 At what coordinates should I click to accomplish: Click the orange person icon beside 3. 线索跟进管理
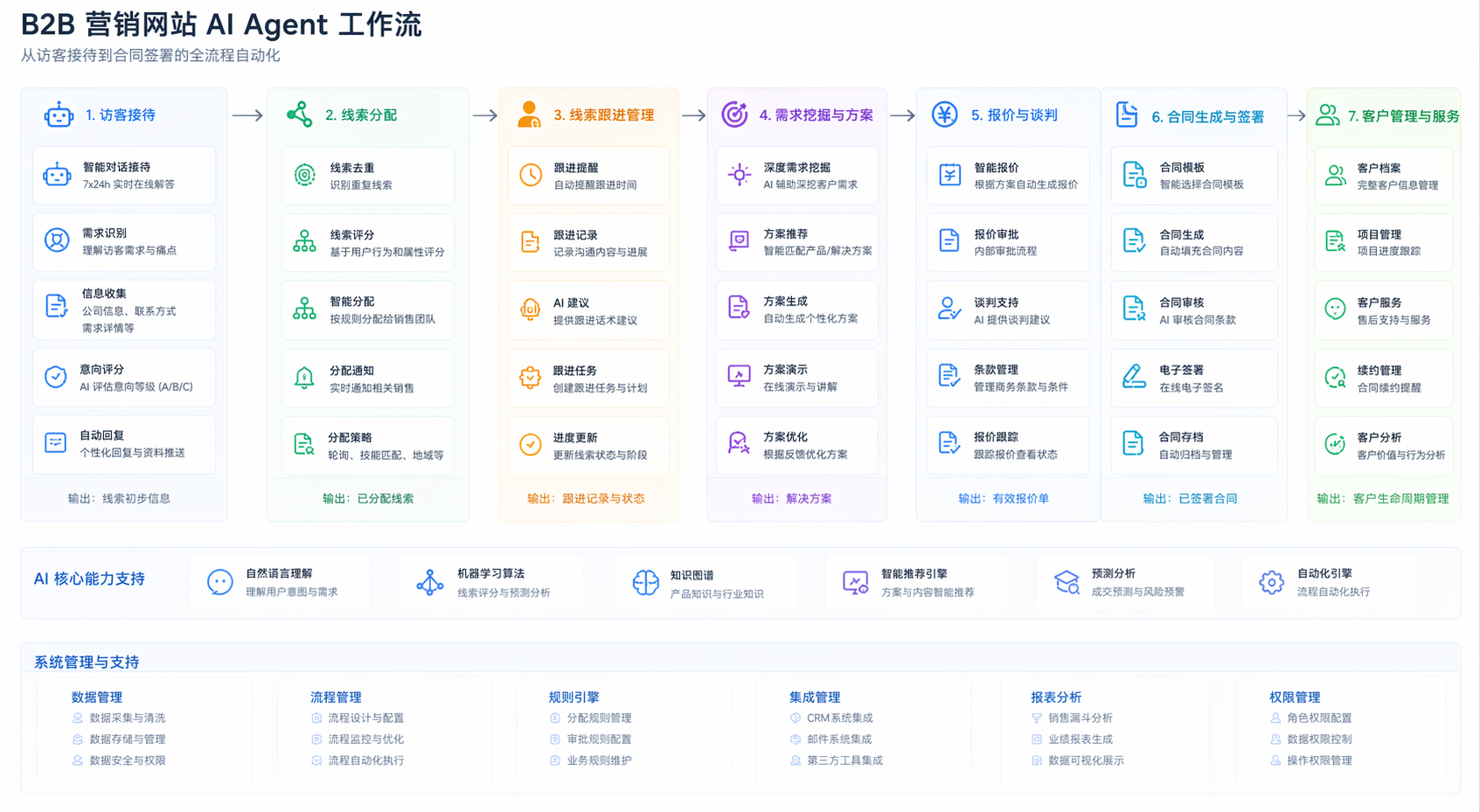pos(529,115)
